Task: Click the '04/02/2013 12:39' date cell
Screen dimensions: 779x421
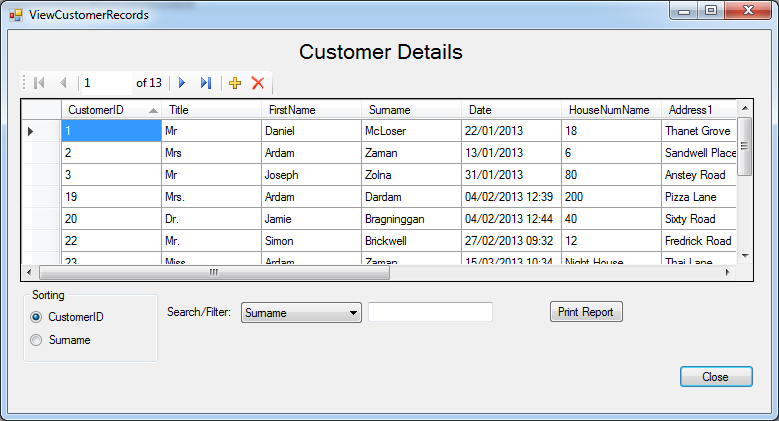Action: (511, 197)
